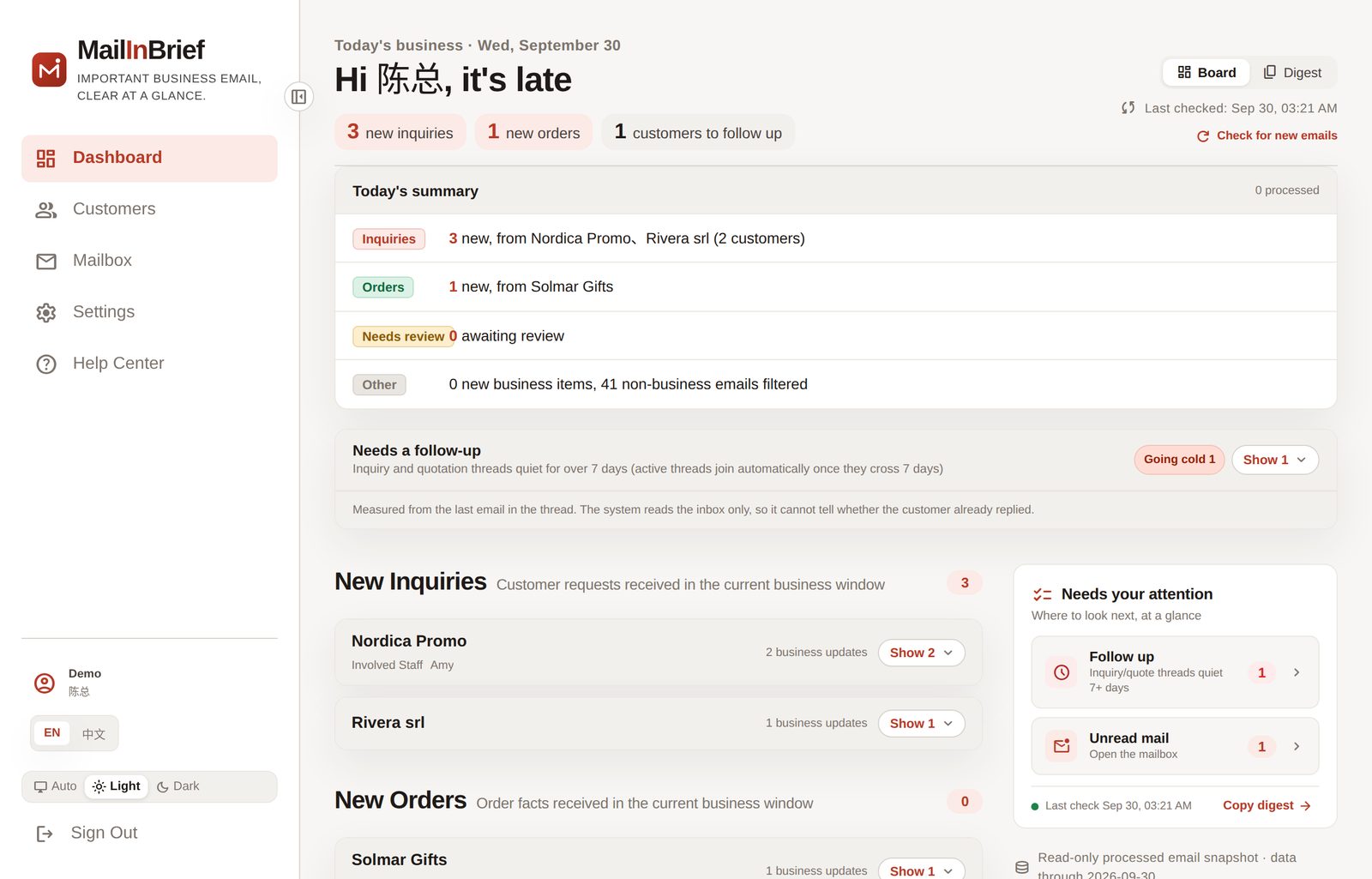This screenshot has height=879, width=1372.
Task: Click the Inquiries tag in Today's summary
Action: (x=388, y=239)
